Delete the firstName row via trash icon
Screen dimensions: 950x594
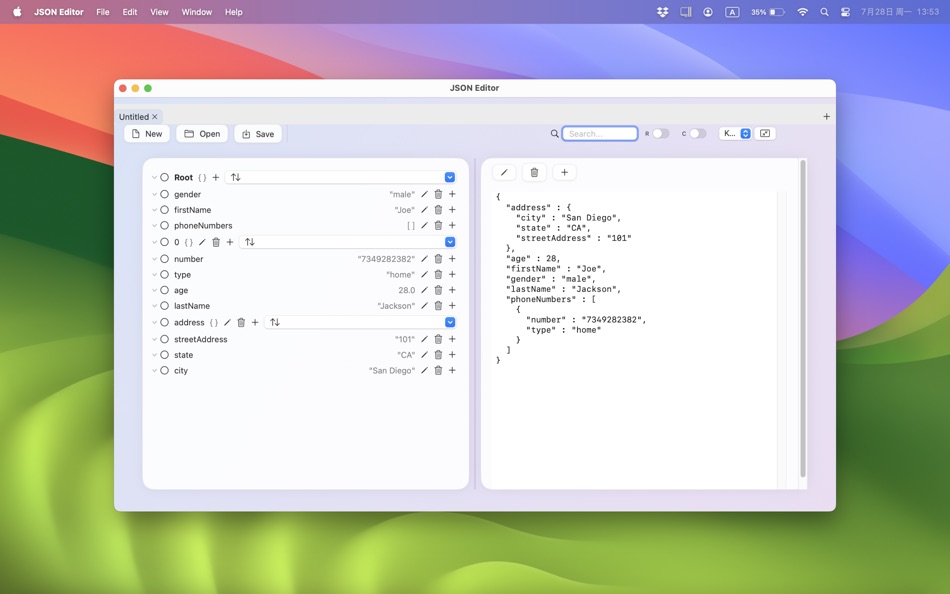(x=438, y=210)
